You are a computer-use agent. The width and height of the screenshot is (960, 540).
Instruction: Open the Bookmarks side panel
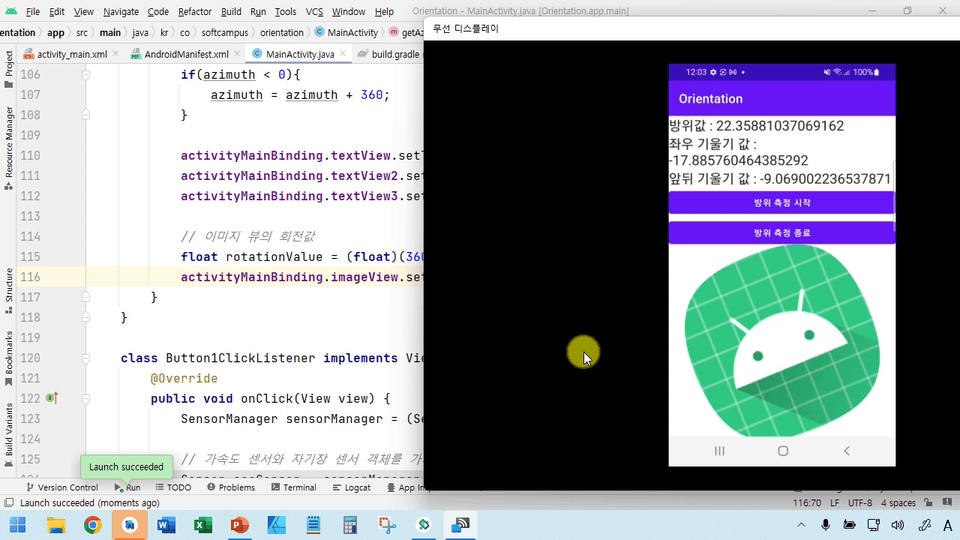pos(9,358)
